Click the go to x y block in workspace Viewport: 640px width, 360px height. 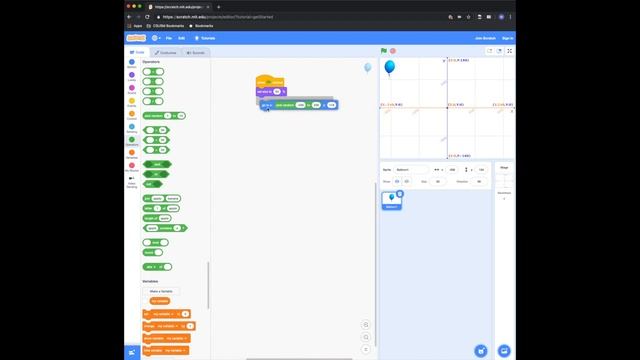pyautogui.click(x=299, y=105)
